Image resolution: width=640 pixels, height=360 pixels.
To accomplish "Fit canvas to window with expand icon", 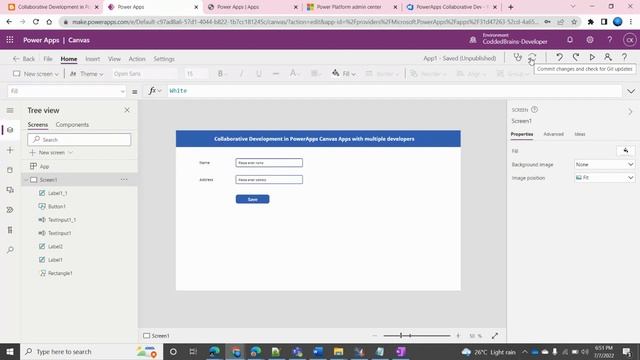I will click(495, 336).
